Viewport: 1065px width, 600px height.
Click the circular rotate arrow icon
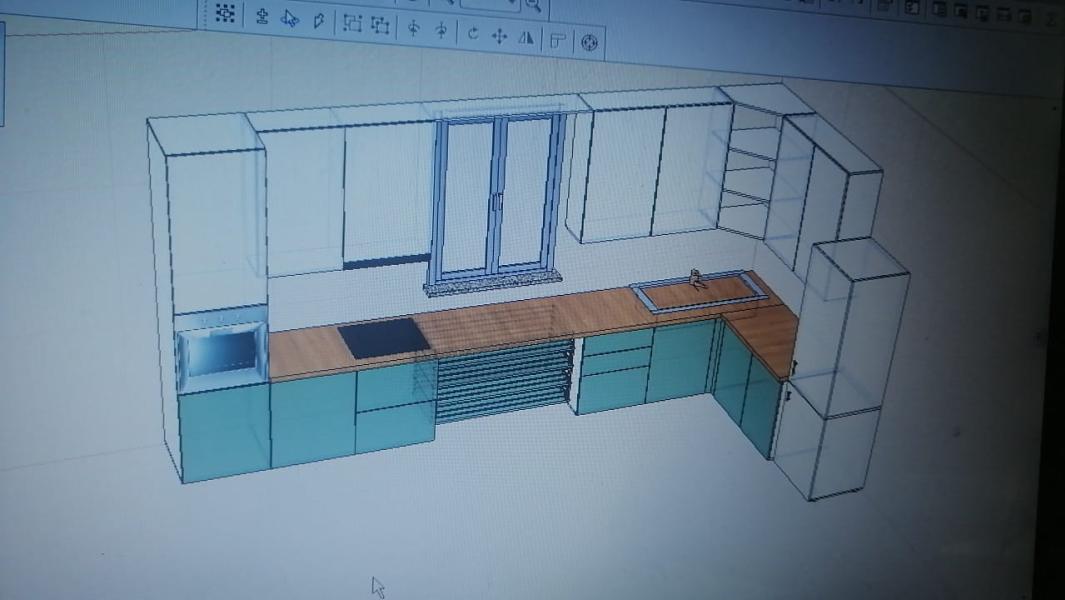point(473,33)
